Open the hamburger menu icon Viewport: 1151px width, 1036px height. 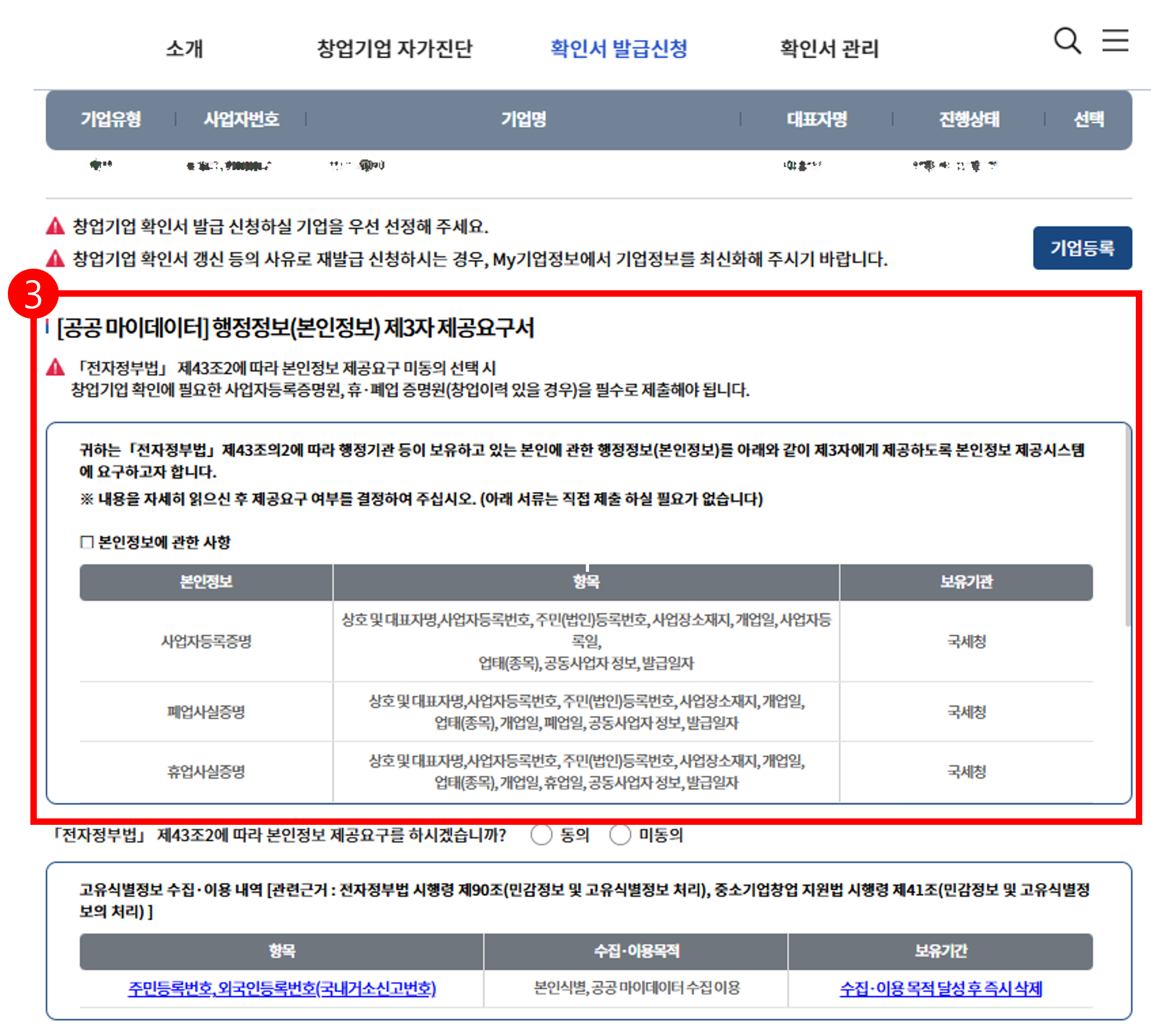click(x=1115, y=40)
